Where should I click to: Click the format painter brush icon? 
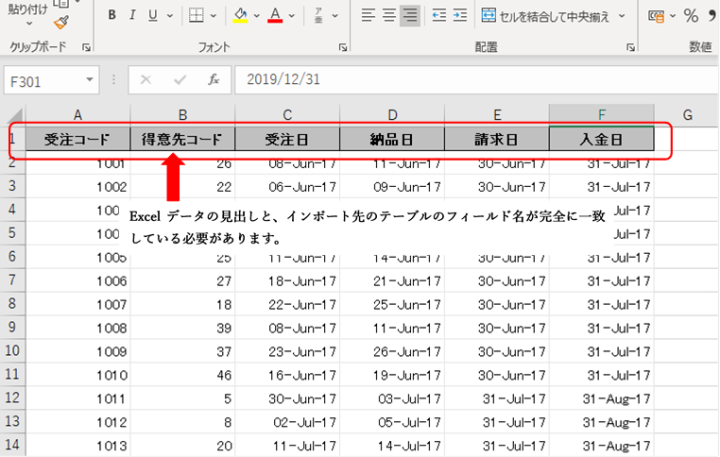coord(61,21)
